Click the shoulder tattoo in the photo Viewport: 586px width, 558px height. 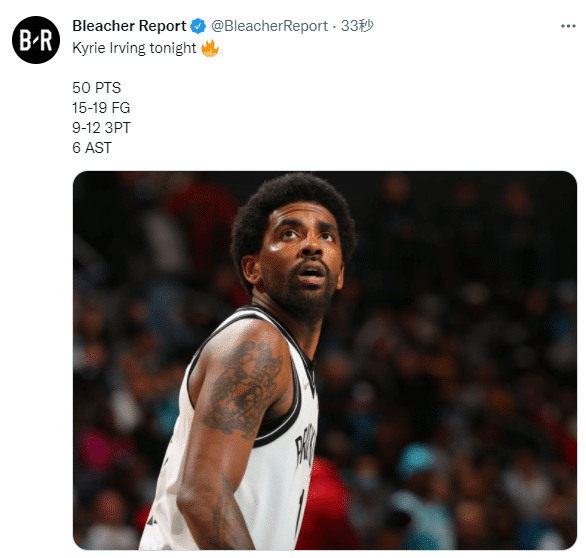[243, 389]
